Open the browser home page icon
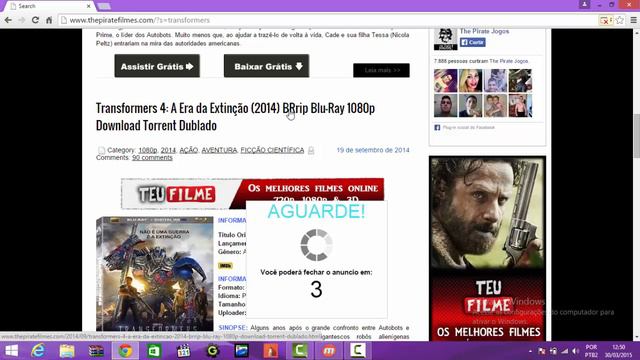The width and height of the screenshot is (640, 360). pos(49,20)
